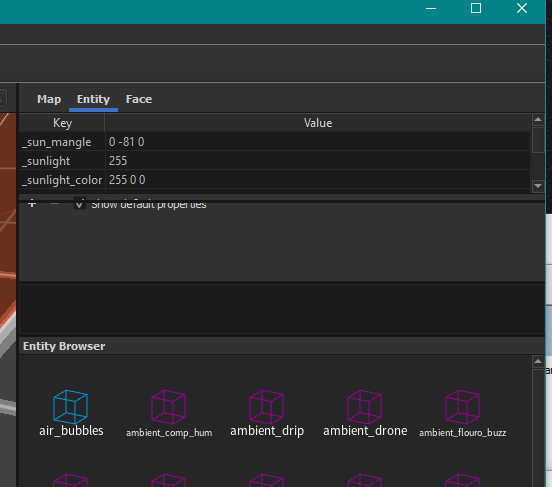This screenshot has height=487, width=552.
Task: Toggle Show default properties checkbox
Action: [x=80, y=204]
